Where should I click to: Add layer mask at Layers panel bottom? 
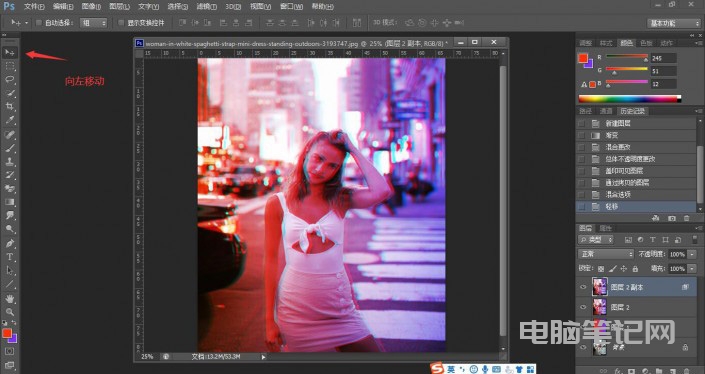[632, 371]
